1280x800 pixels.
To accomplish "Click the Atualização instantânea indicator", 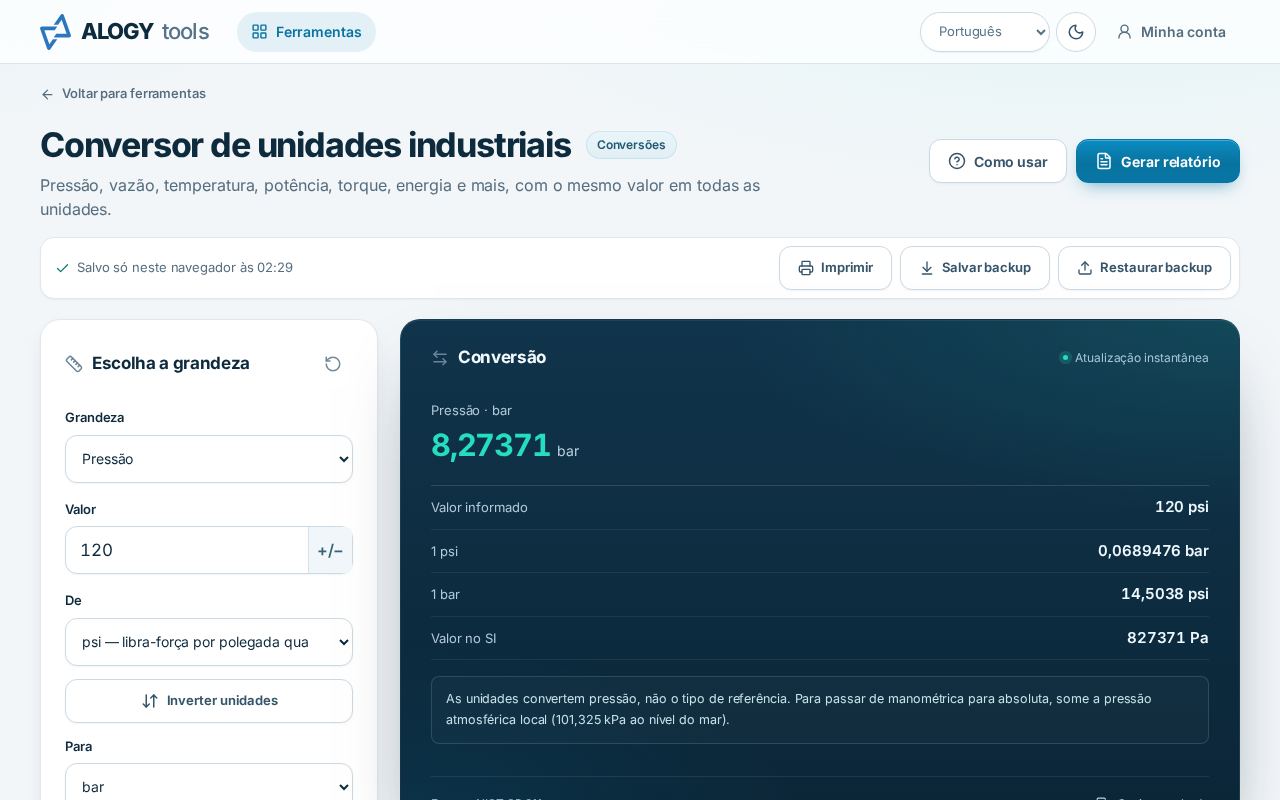I will tap(1134, 358).
